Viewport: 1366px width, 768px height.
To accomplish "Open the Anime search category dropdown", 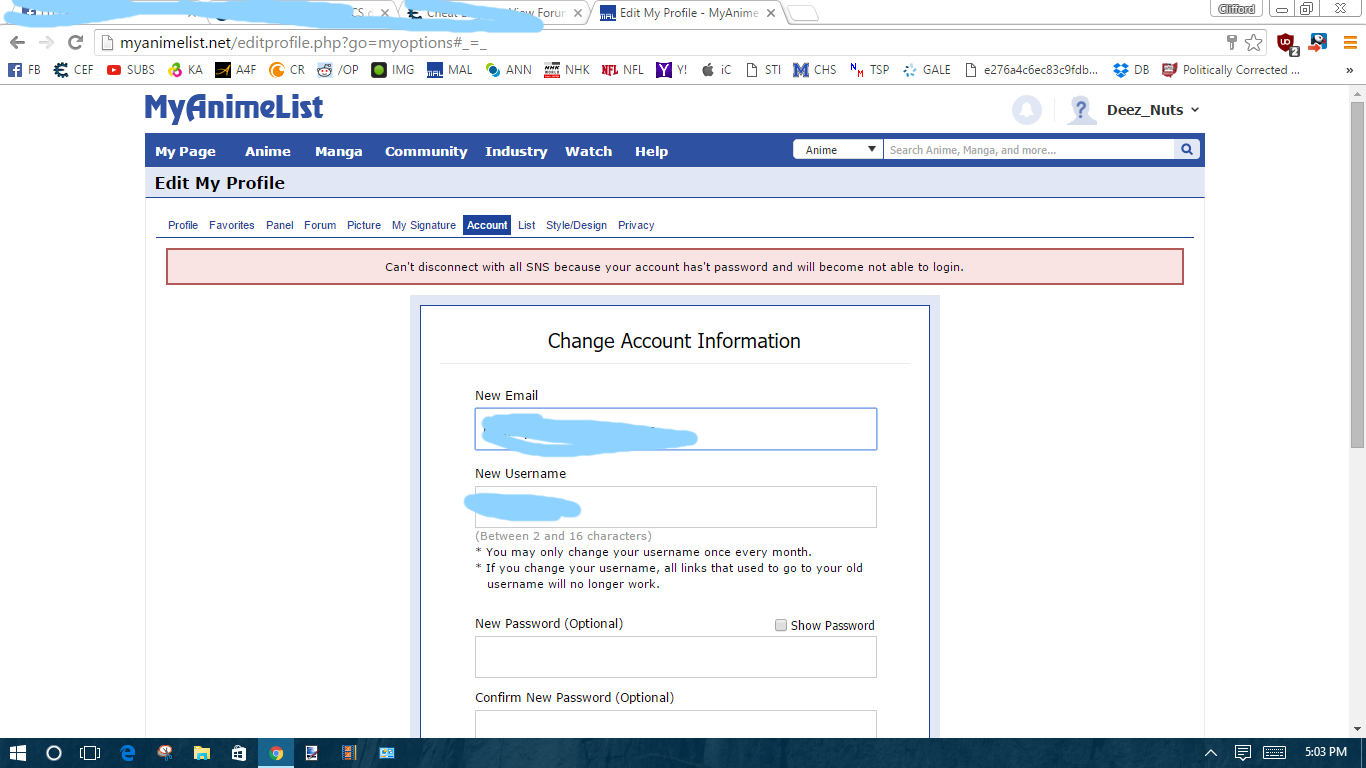I will coord(838,150).
